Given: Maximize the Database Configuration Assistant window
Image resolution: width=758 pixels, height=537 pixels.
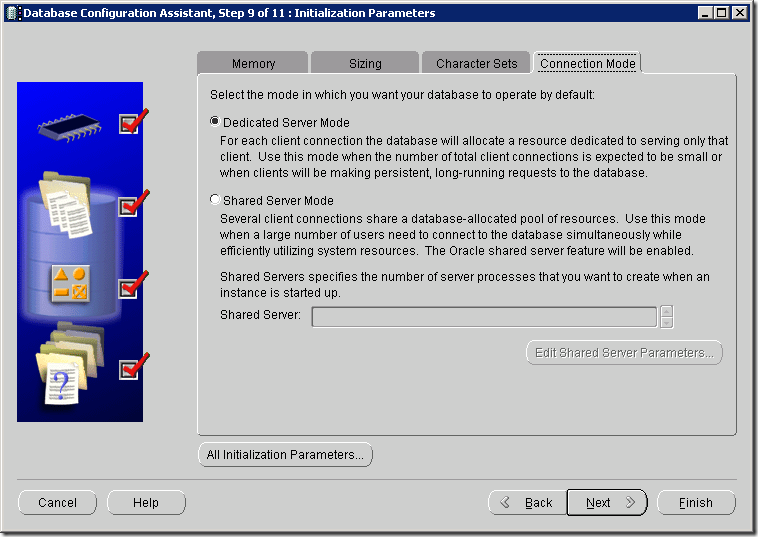Looking at the screenshot, I should tap(722, 13).
